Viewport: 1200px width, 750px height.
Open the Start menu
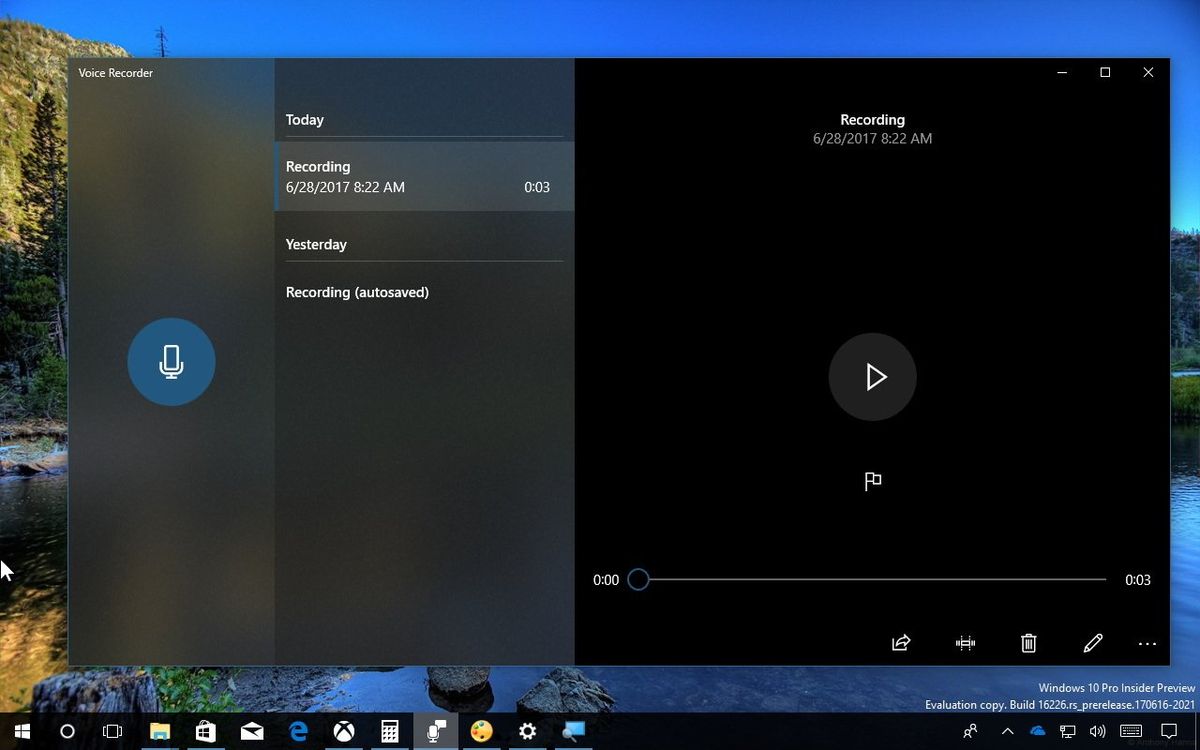pos(20,731)
